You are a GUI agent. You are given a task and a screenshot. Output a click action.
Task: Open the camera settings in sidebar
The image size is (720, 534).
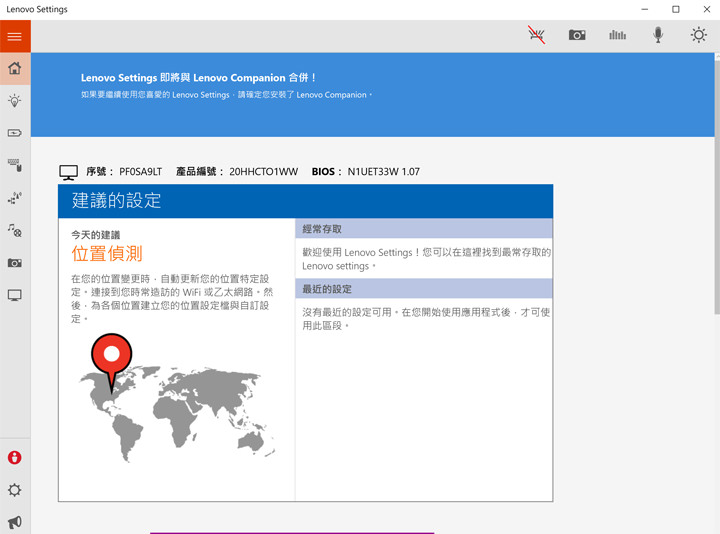pos(15,263)
